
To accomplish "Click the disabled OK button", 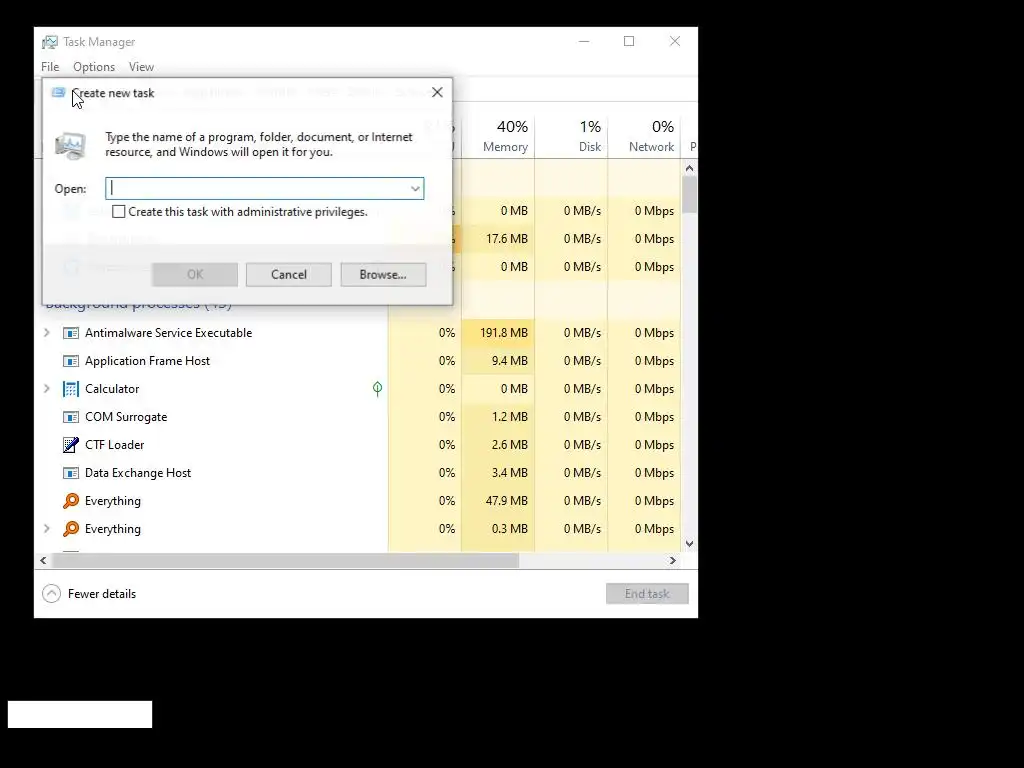I will (195, 275).
